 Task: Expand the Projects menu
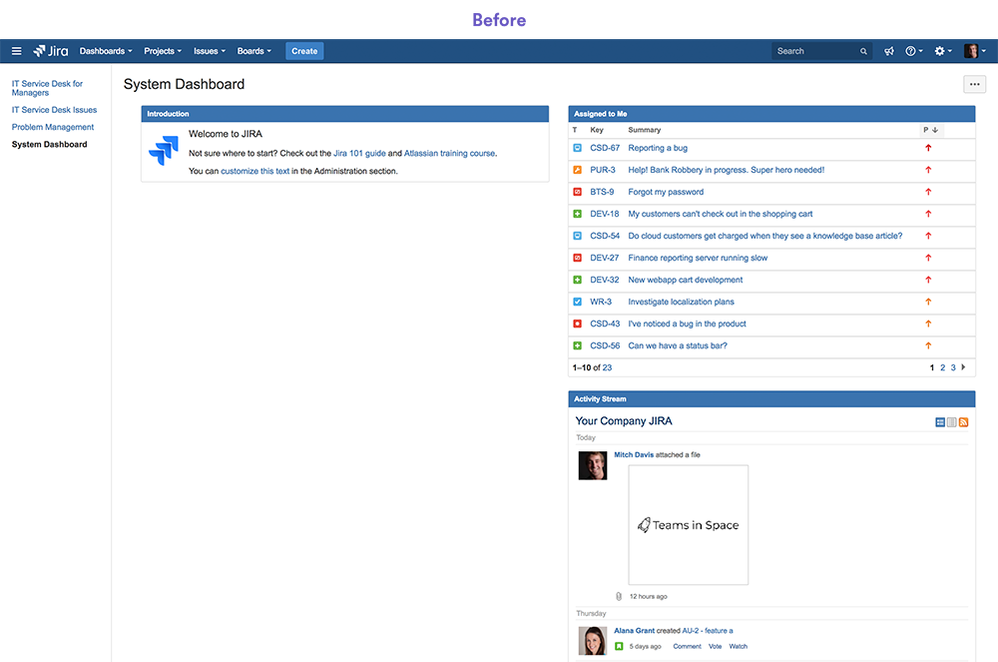162,51
